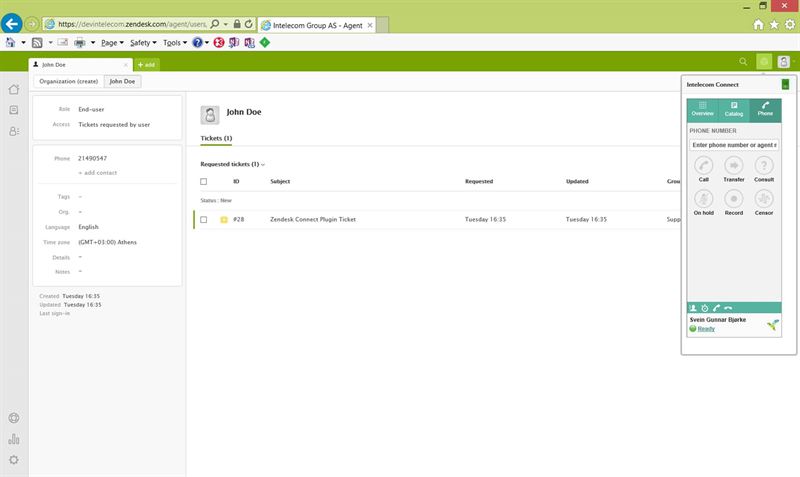Click the Ready agent status link
The image size is (800, 477).
click(706, 328)
